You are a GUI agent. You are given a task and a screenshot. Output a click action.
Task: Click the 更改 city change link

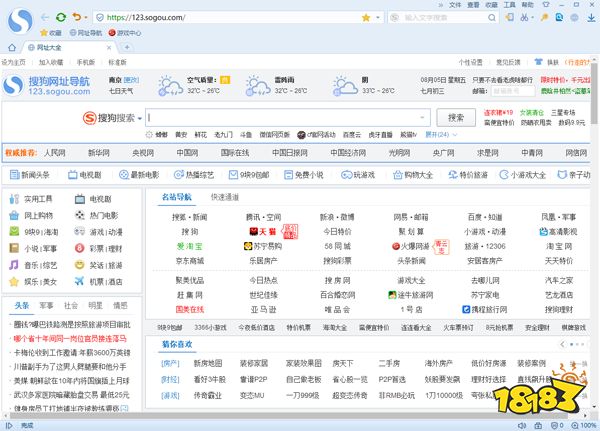(x=129, y=79)
